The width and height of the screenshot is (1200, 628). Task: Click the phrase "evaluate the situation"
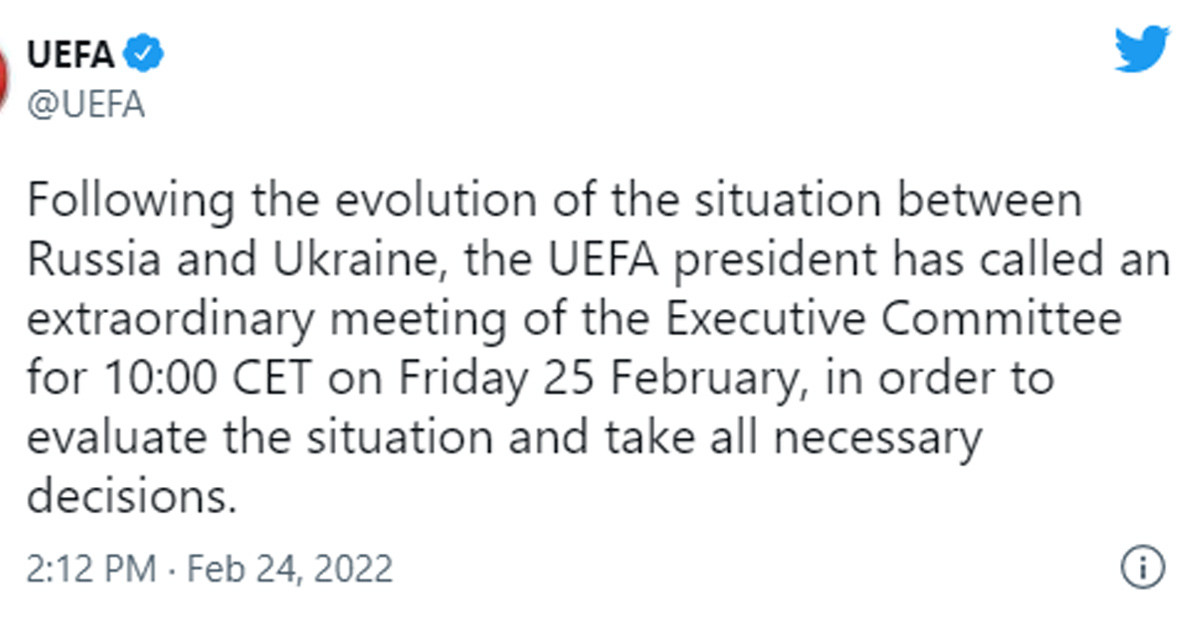[x=260, y=440]
